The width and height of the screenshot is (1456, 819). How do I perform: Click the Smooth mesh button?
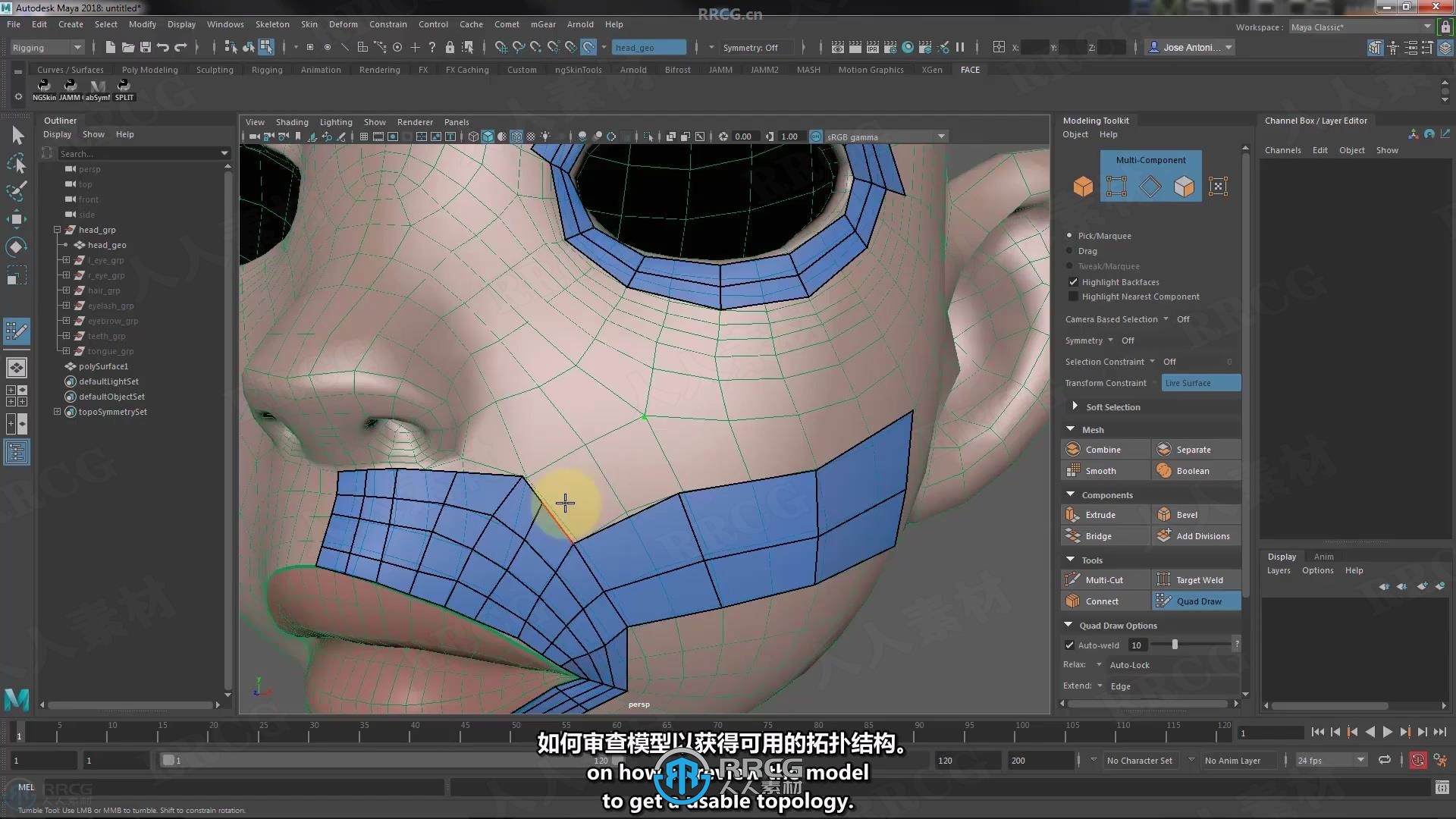coord(1100,470)
